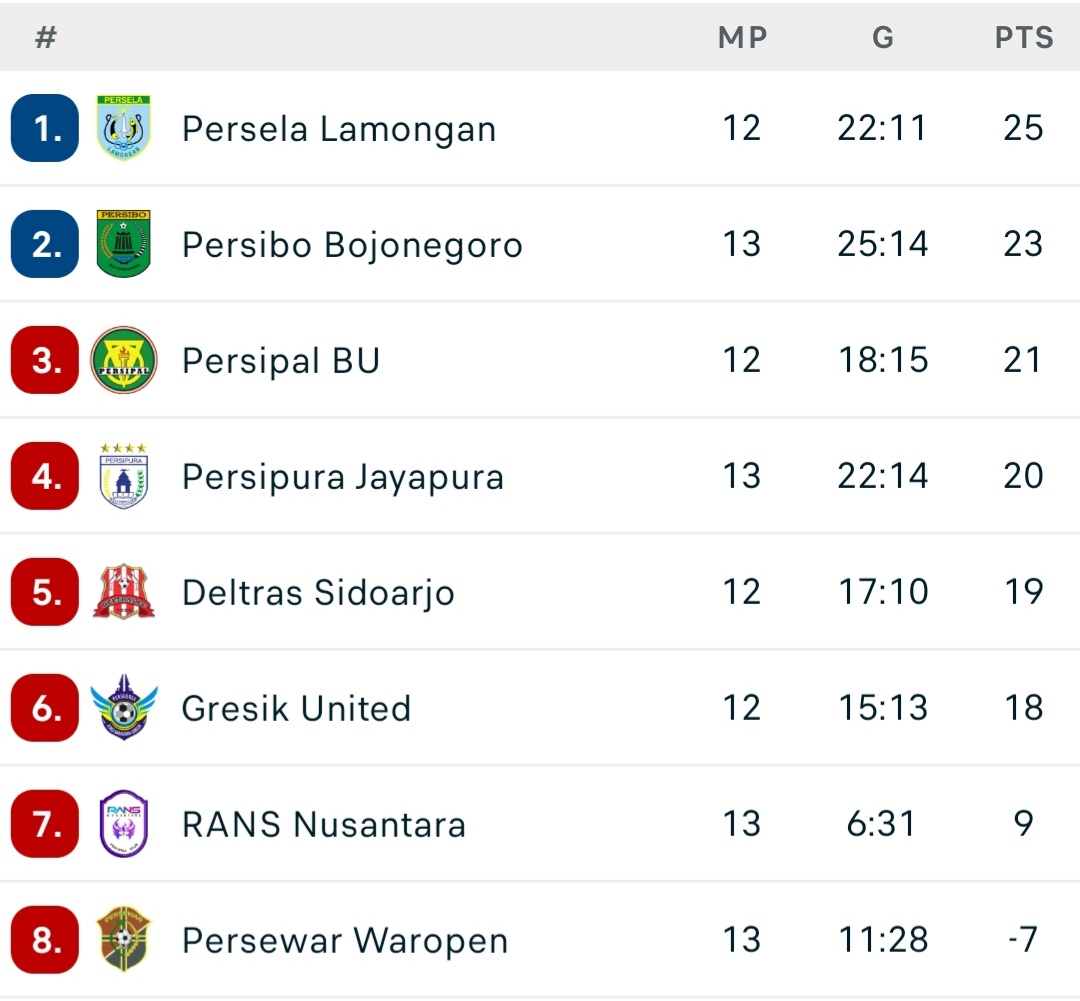Image resolution: width=1080 pixels, height=1001 pixels.
Task: Click the Persibo Bojonegoro club crest
Action: (x=124, y=244)
